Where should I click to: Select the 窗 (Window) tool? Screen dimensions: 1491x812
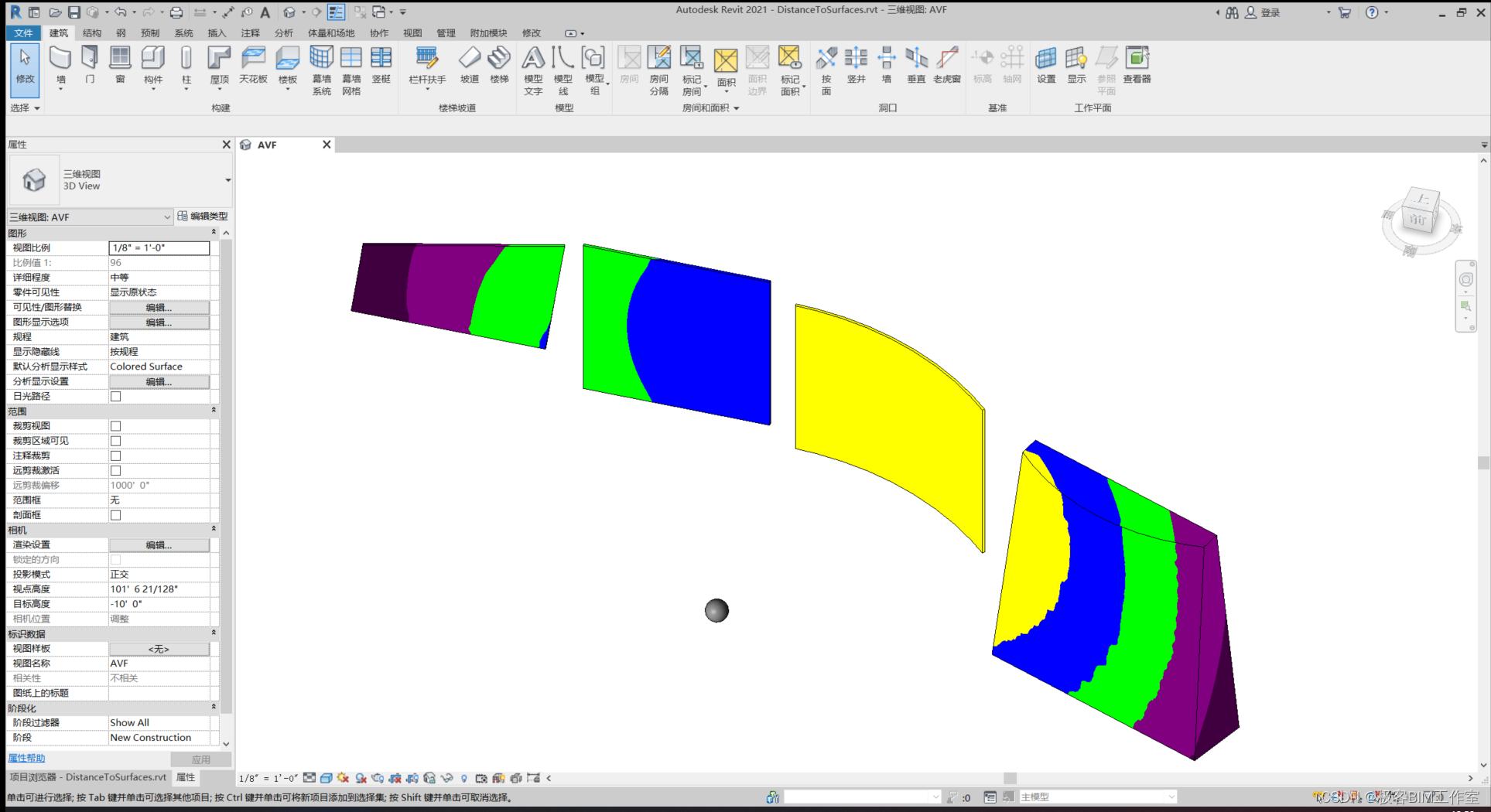point(120,70)
